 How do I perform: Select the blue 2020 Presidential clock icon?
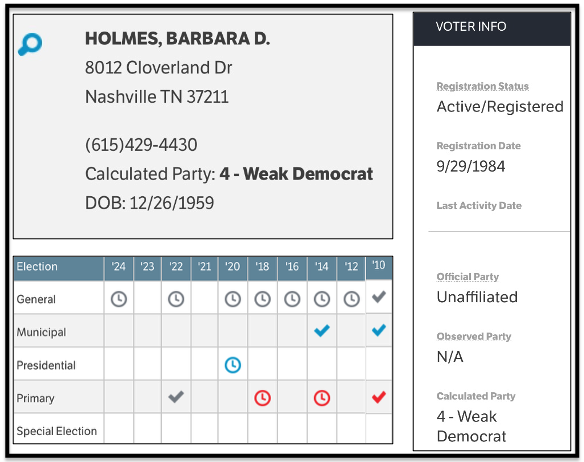(x=233, y=365)
